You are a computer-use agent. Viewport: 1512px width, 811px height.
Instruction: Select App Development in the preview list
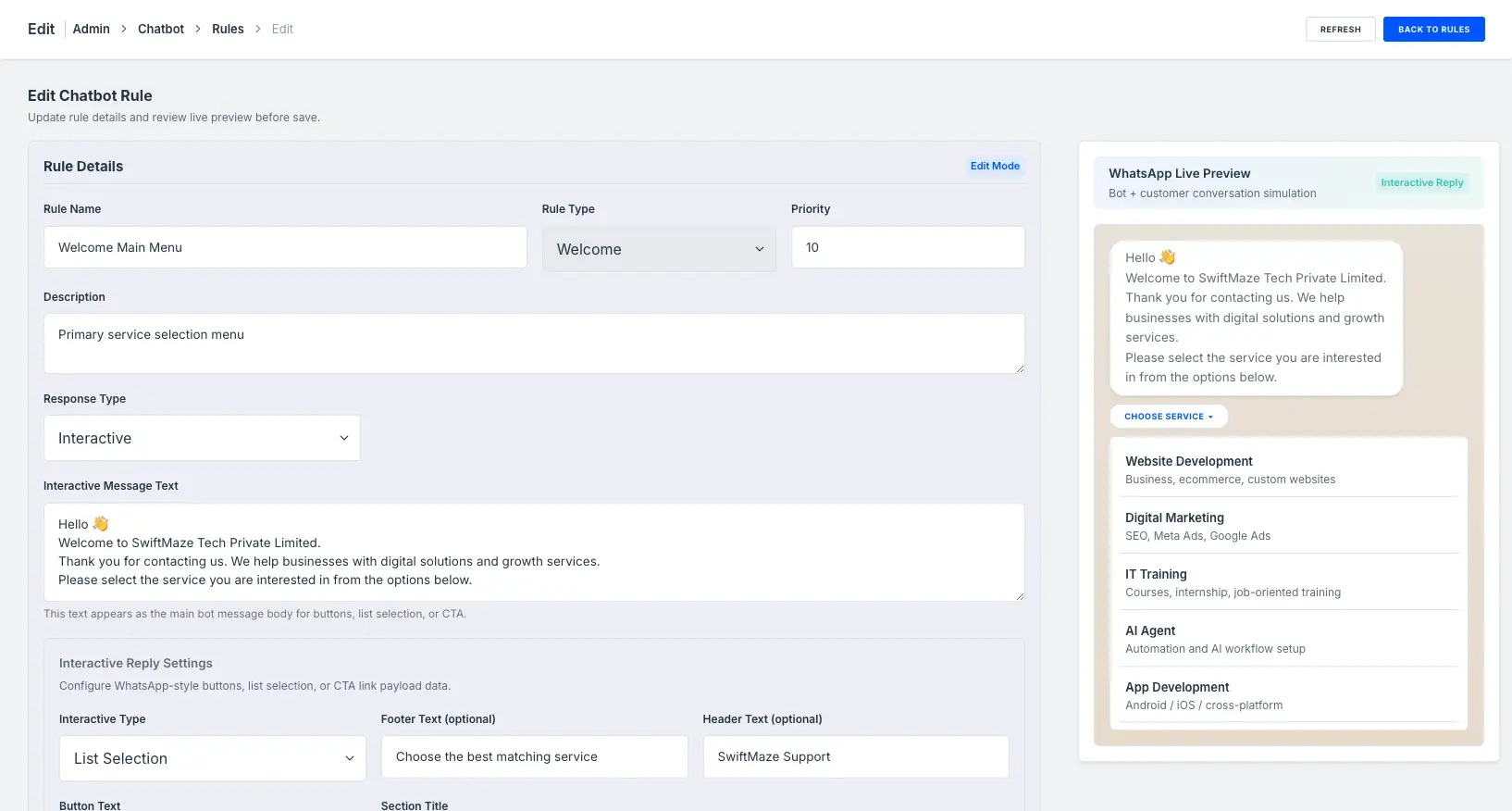pyautogui.click(x=1288, y=695)
